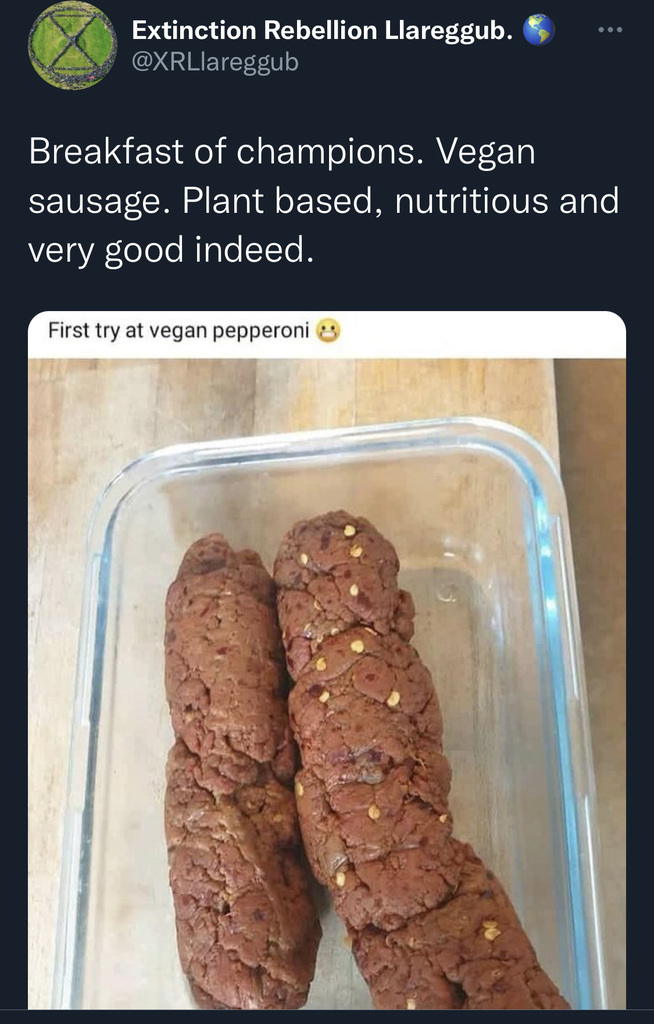The height and width of the screenshot is (1024, 654).
Task: Visit the @XRLlareggub handle link
Action: point(215,62)
